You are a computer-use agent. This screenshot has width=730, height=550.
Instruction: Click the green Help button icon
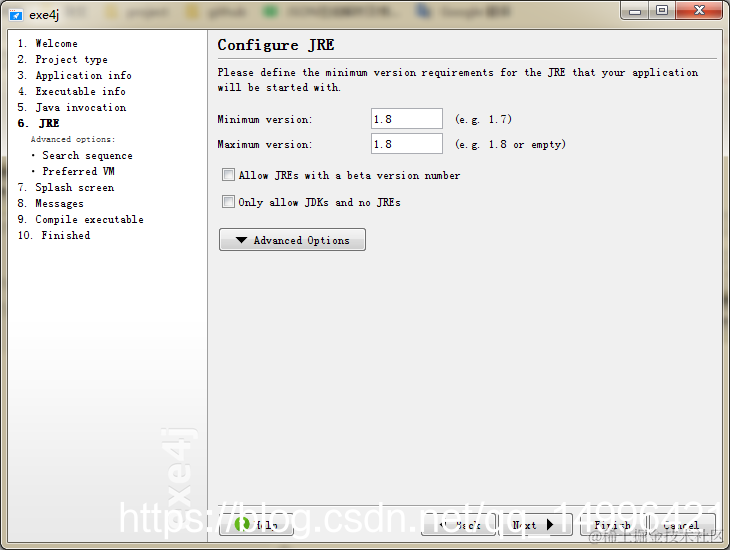click(242, 524)
